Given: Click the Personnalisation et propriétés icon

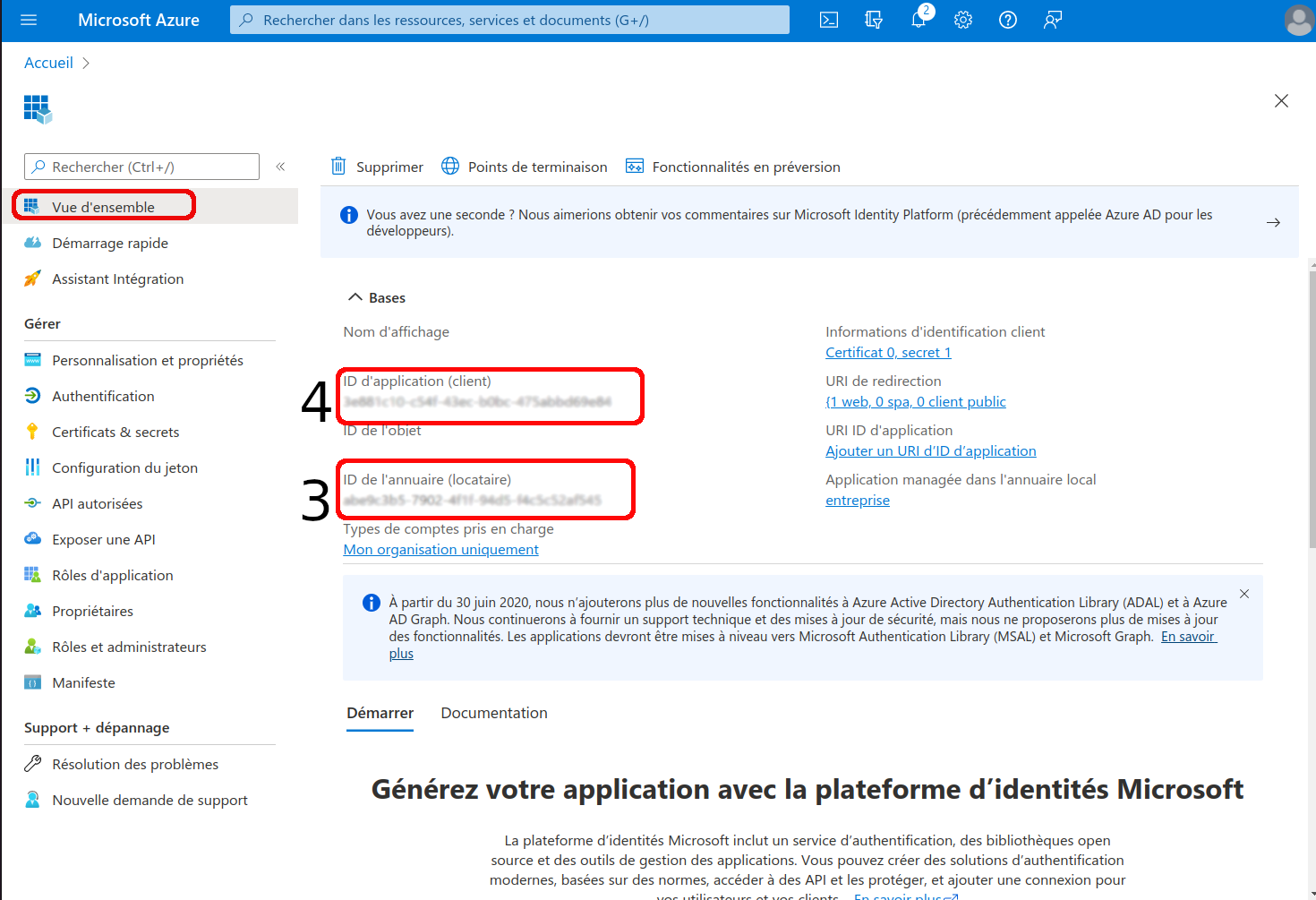Looking at the screenshot, I should point(33,360).
